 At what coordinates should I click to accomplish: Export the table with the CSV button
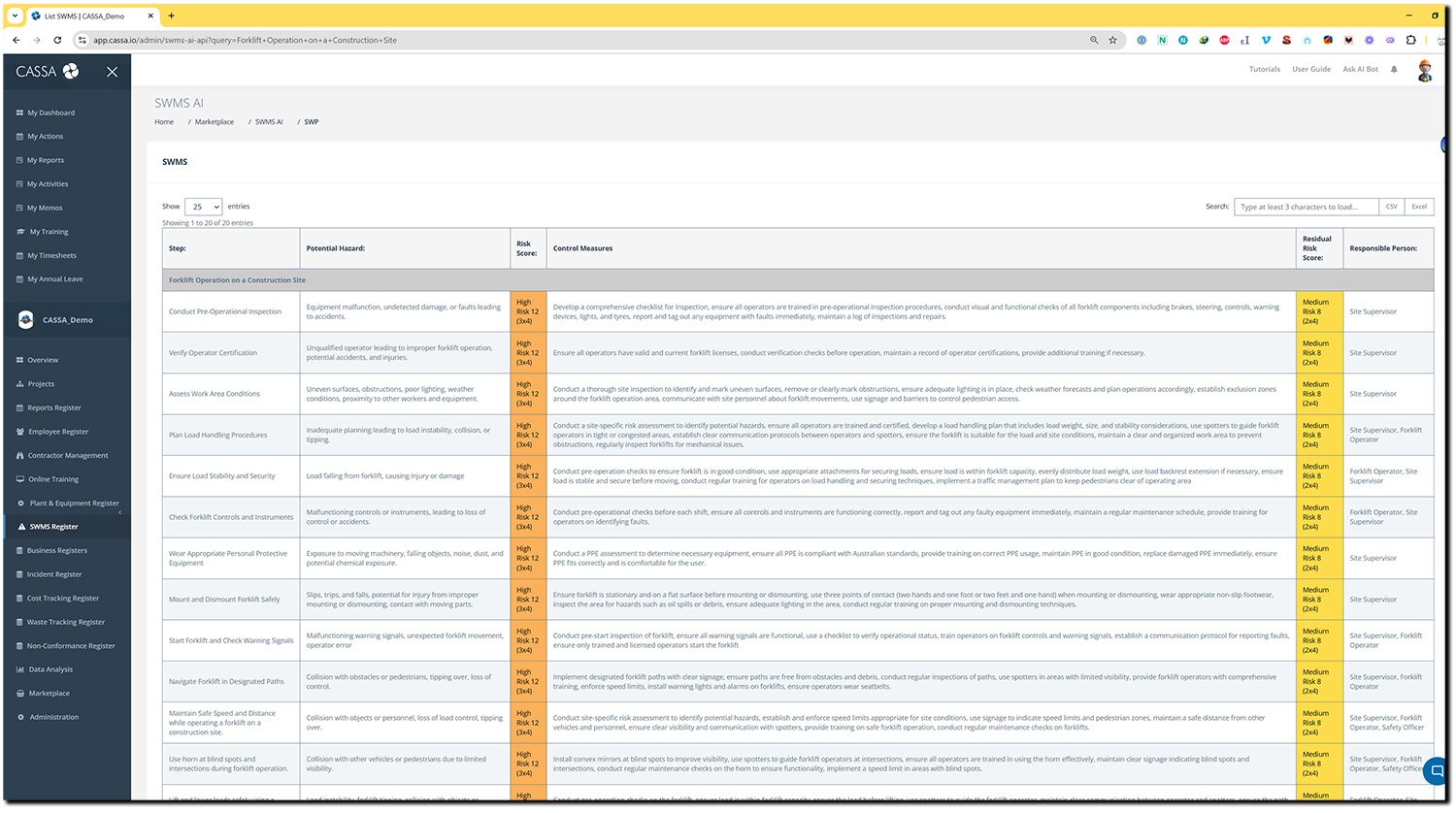coord(1392,207)
